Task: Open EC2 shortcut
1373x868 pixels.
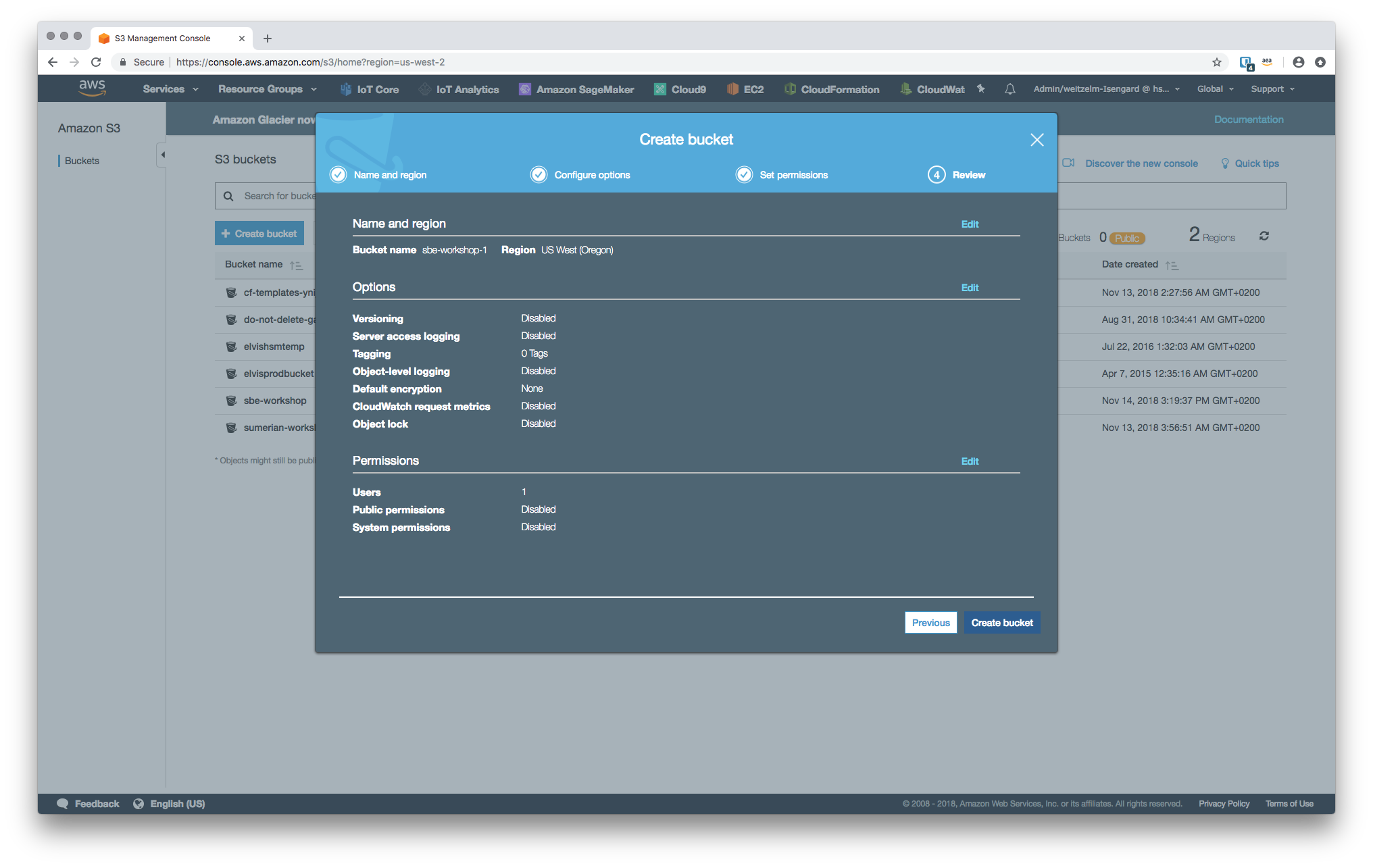Action: [745, 89]
